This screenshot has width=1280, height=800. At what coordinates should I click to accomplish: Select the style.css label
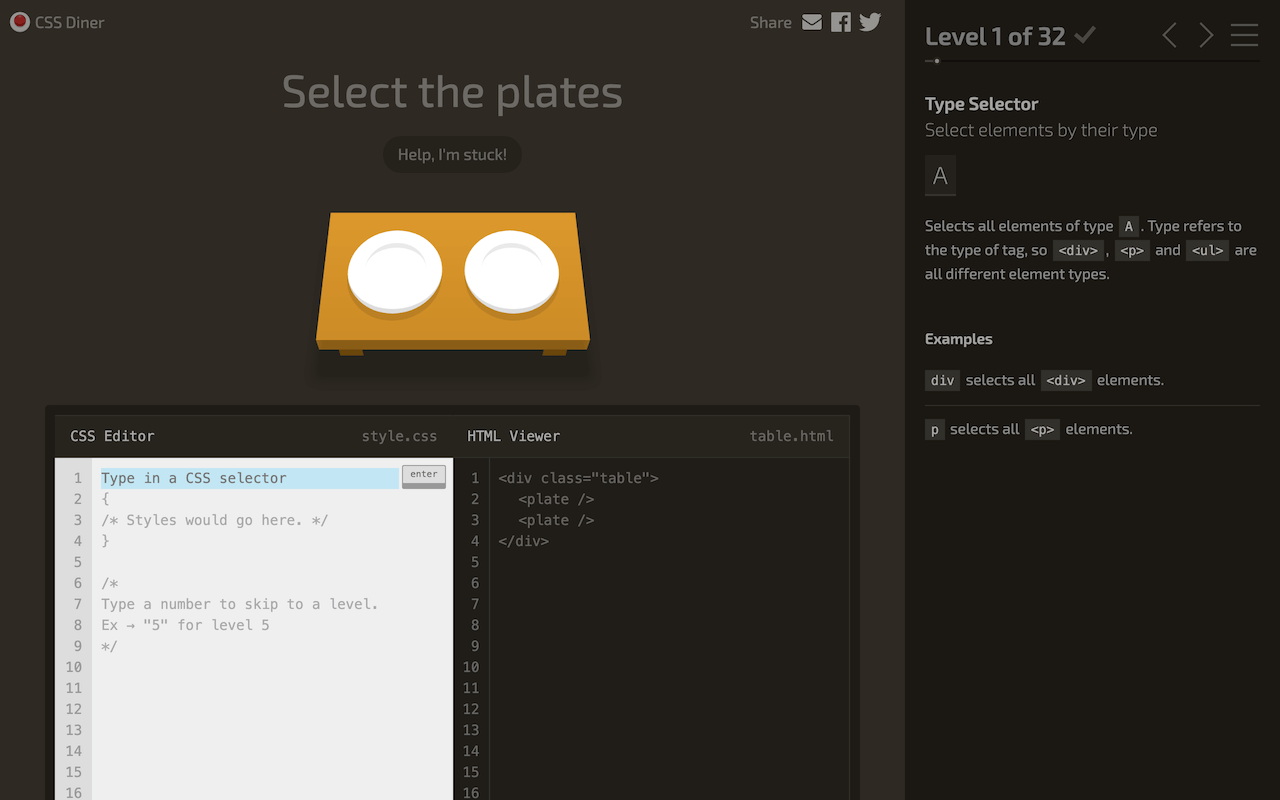[399, 436]
